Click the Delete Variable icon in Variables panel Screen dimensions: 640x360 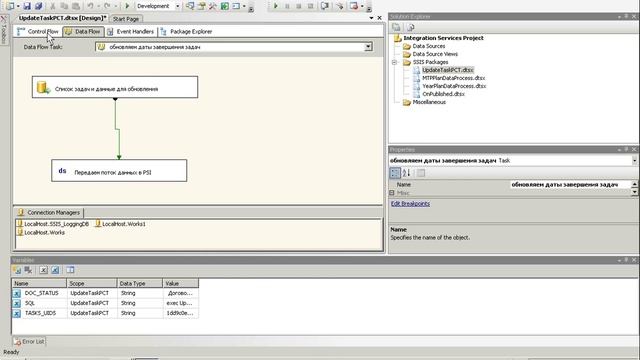(28, 270)
